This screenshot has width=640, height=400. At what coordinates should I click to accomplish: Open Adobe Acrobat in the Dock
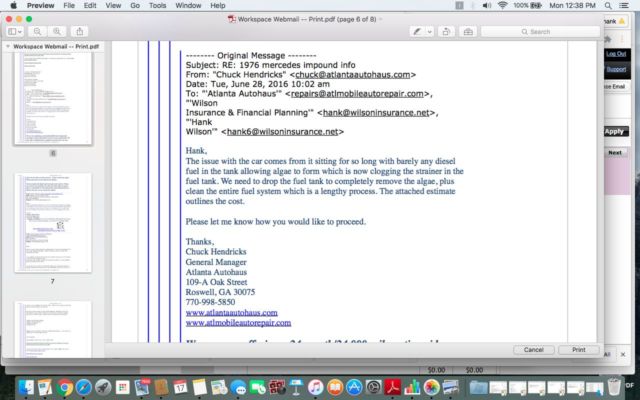393,387
